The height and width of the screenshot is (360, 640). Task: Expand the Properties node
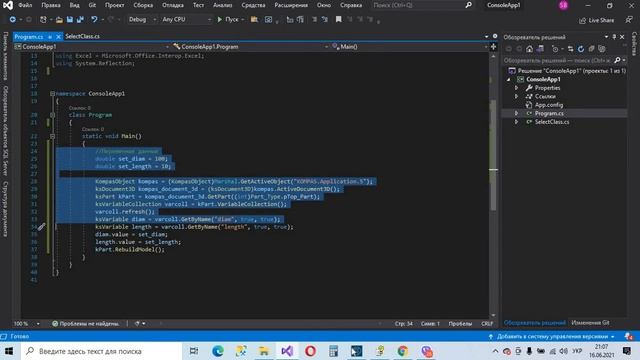click(x=516, y=88)
